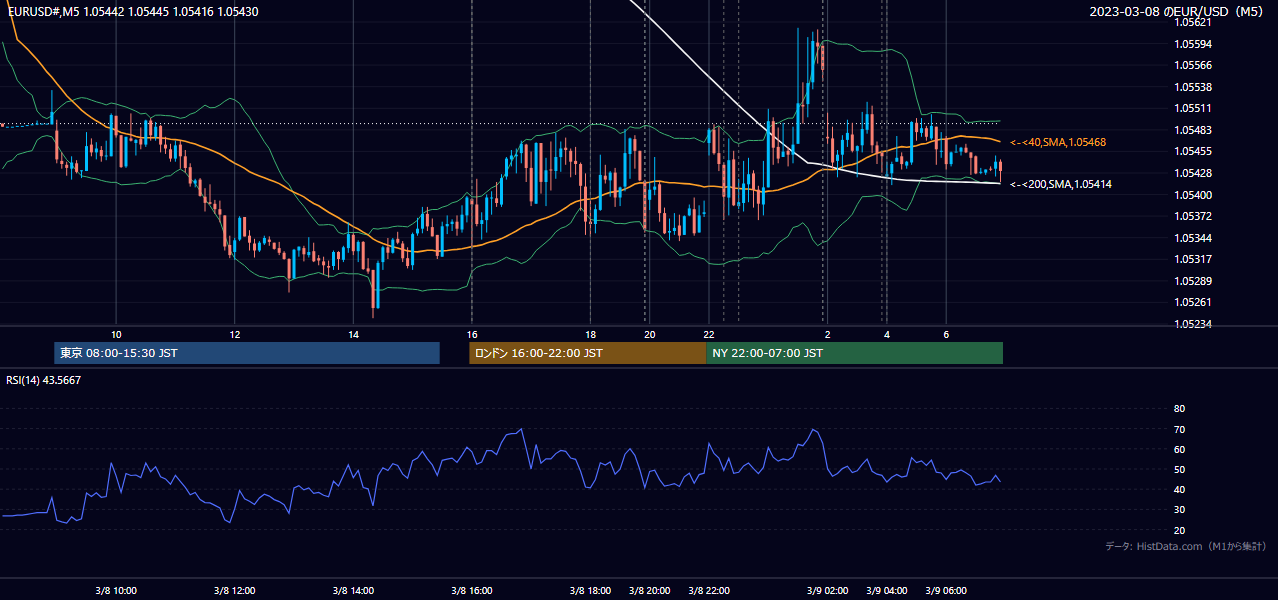Select the ロンドン 16:00-22:00 JST session bar
This screenshot has width=1278, height=600.
[x=587, y=353]
